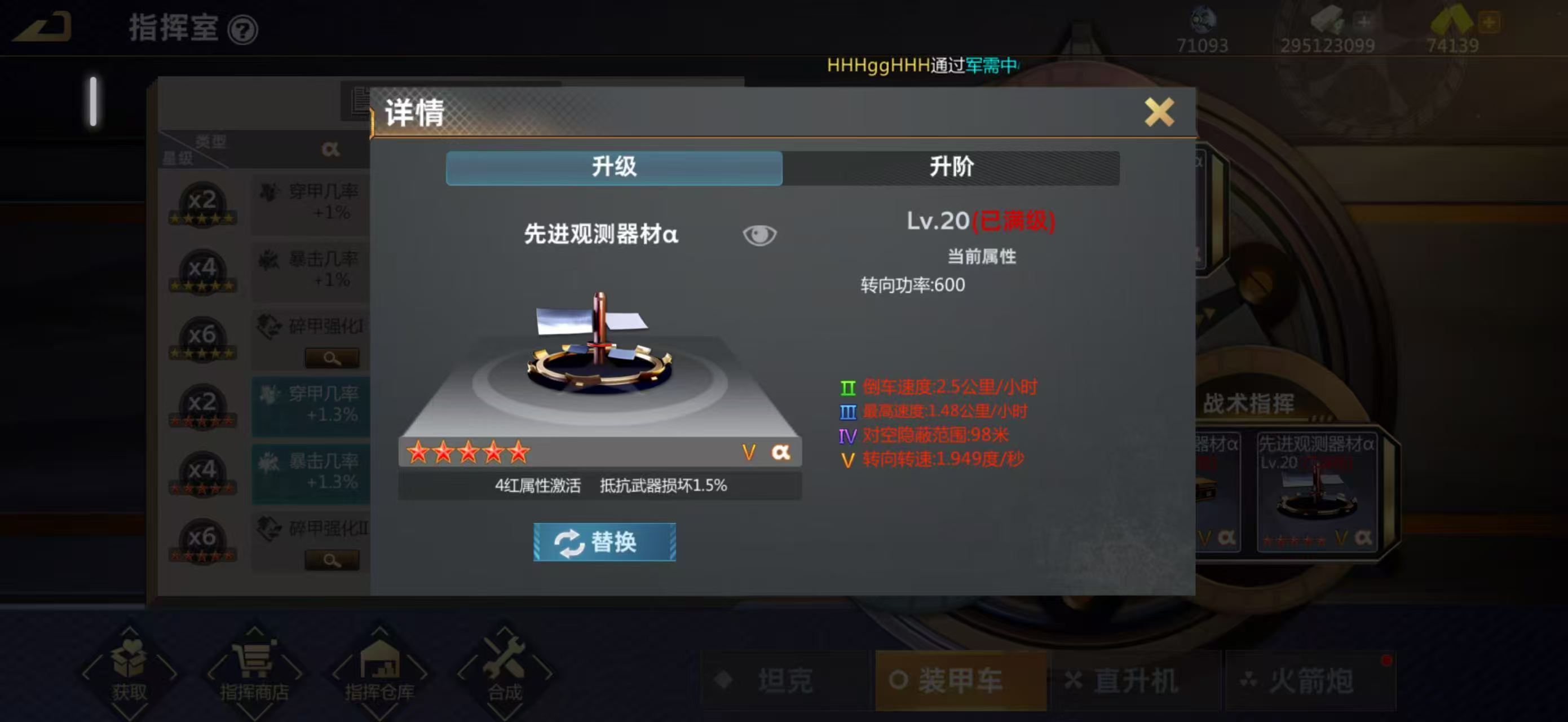1568x722 pixels.
Task: Switch to the 升级 tab
Action: pyautogui.click(x=614, y=168)
